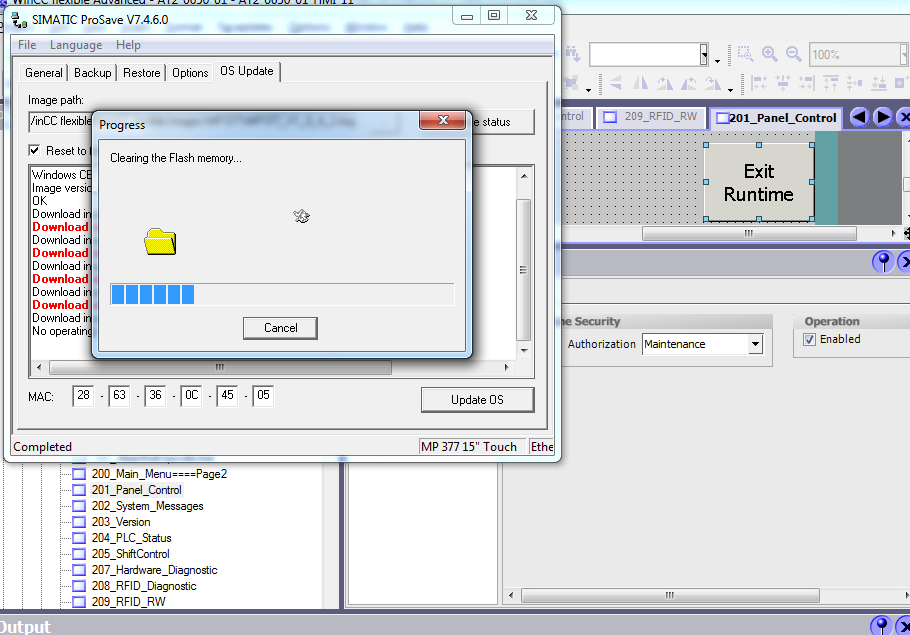910x635 pixels.
Task: Click the rotate clockwise toolbar icon
Action: 665,84
